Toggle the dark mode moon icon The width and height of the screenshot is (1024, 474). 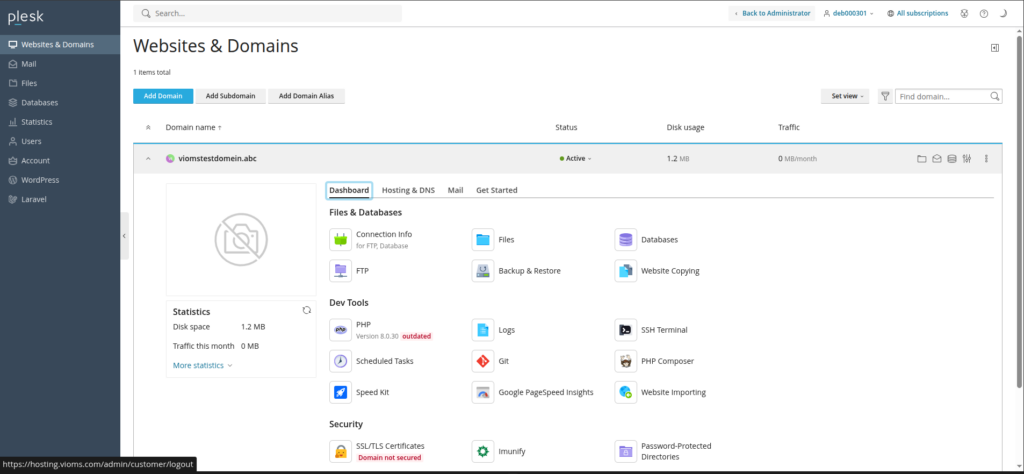(1003, 13)
